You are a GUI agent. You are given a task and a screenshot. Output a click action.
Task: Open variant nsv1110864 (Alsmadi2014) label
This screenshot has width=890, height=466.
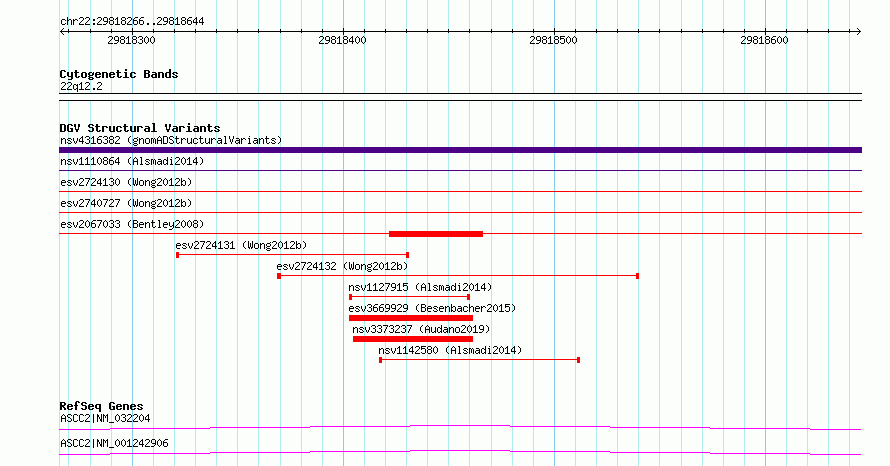[x=132, y=162]
